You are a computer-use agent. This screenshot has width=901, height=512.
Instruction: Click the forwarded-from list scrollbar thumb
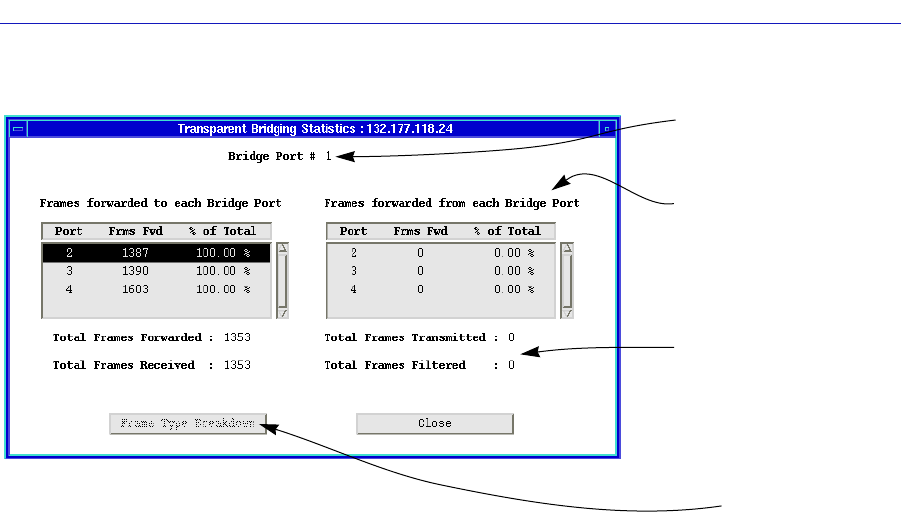pos(567,280)
